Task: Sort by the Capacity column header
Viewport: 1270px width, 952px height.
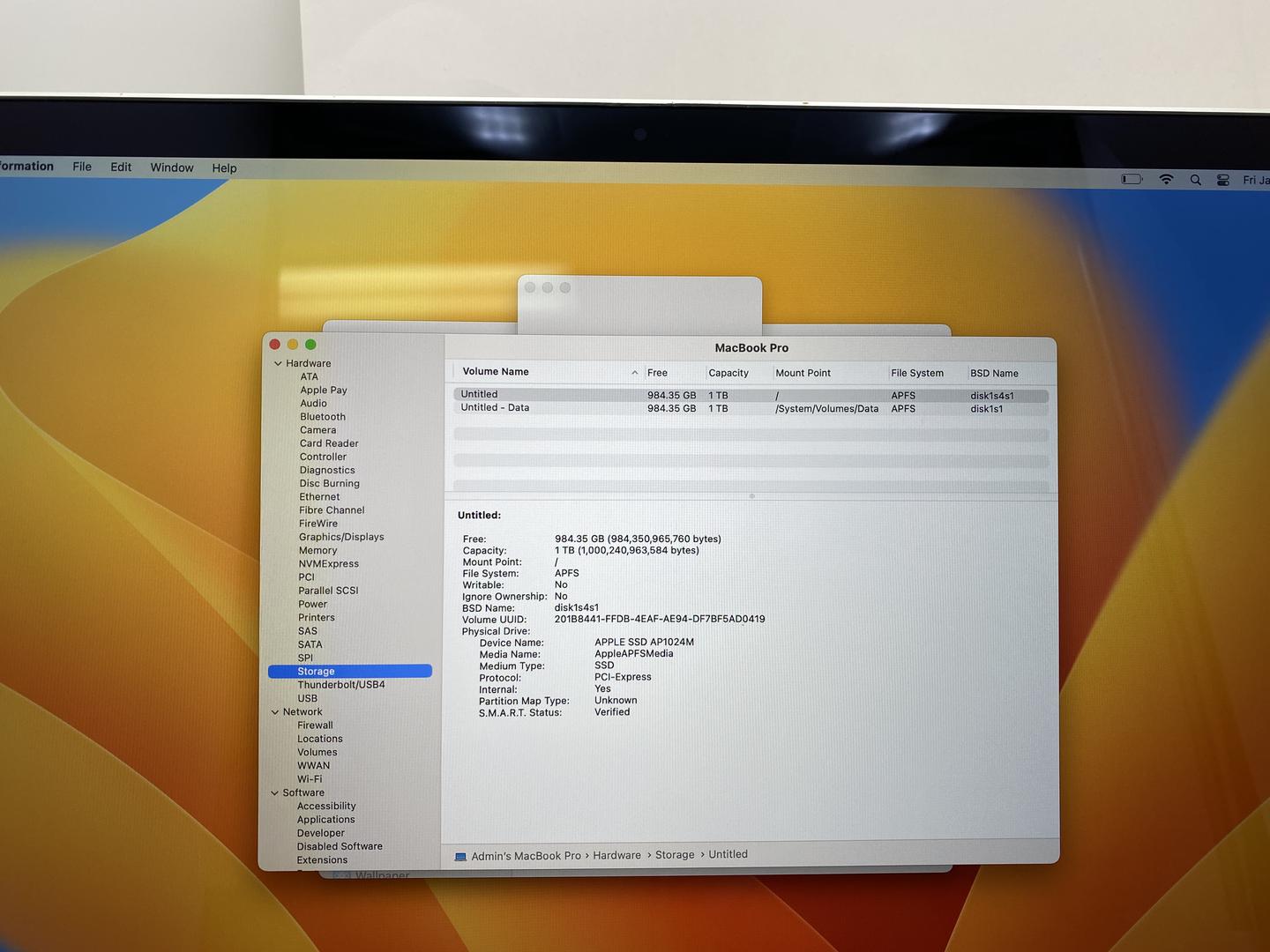Action: point(728,373)
